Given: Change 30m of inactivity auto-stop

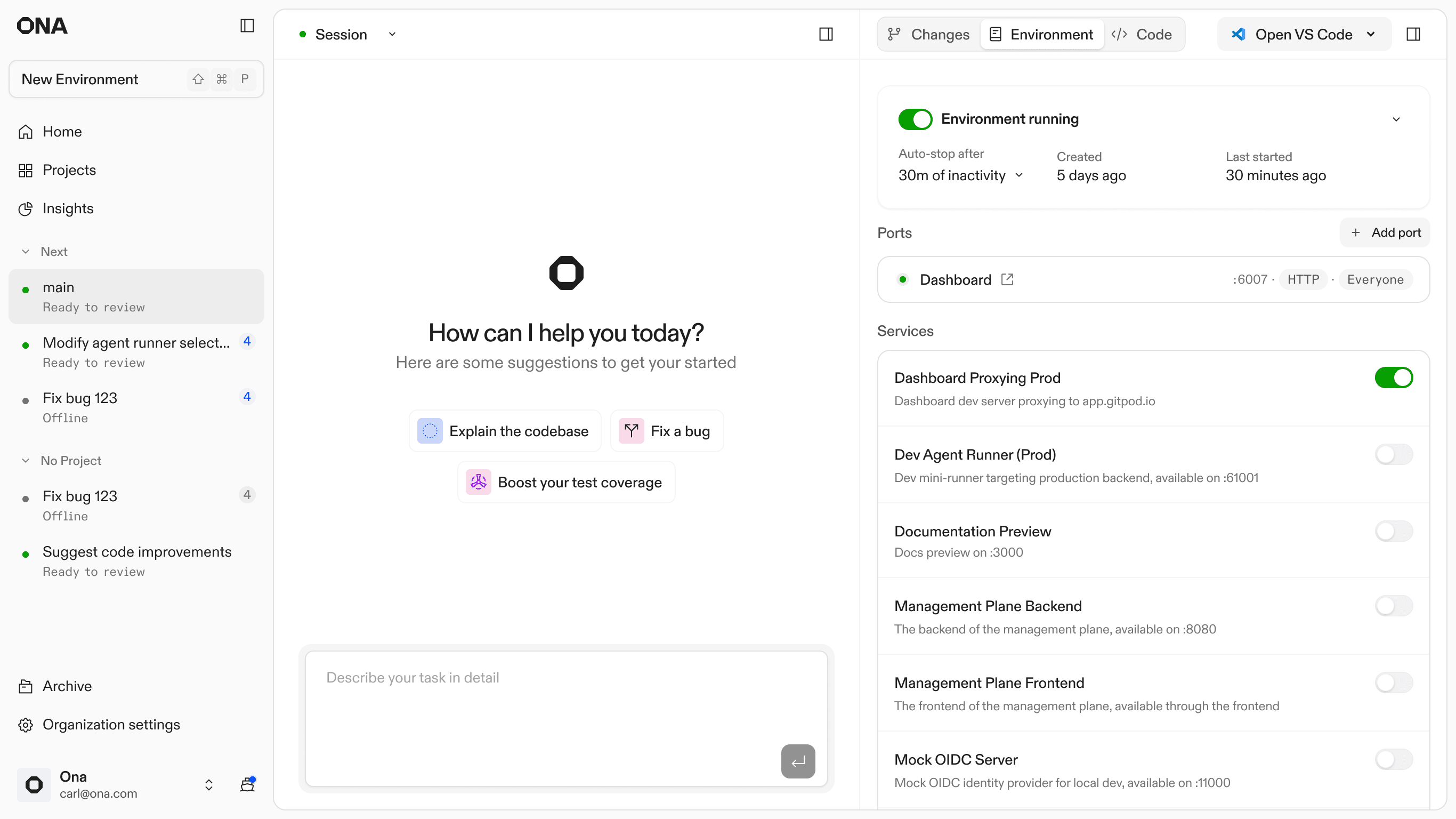Looking at the screenshot, I should tap(960, 175).
